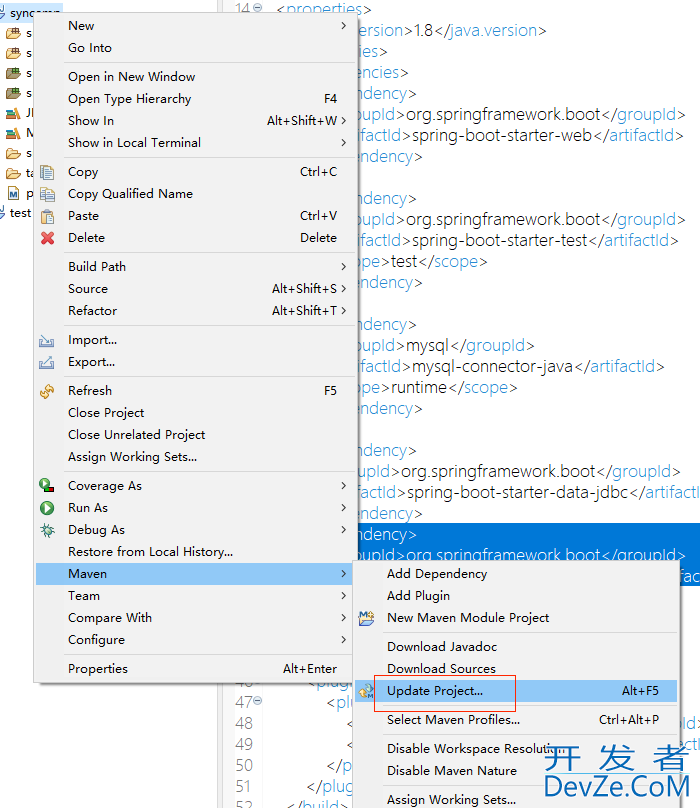This screenshot has height=808, width=700.
Task: Click Update Project... menu item
Action: [516, 691]
